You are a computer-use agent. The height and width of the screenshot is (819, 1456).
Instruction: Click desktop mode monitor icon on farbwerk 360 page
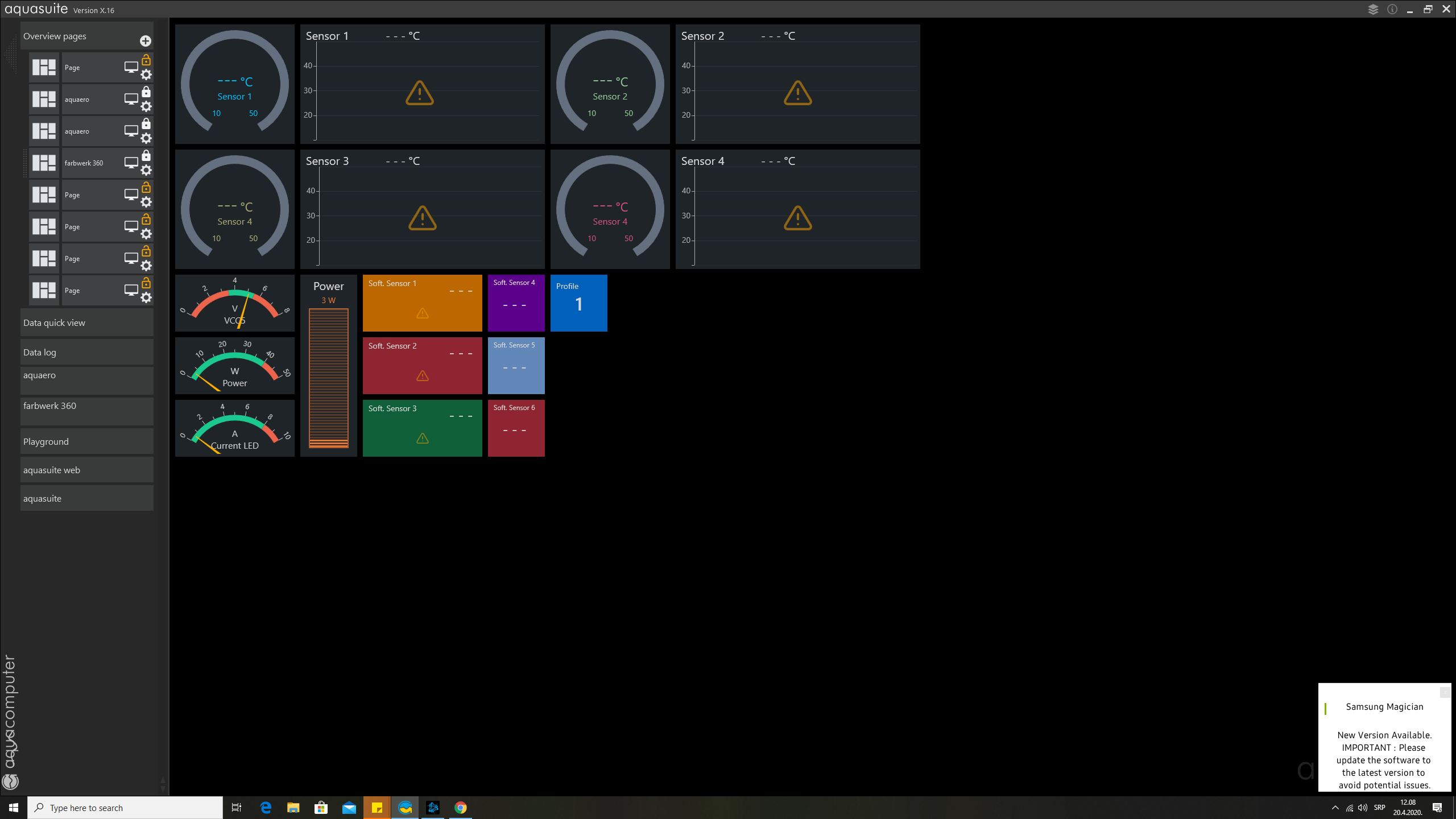click(x=131, y=163)
